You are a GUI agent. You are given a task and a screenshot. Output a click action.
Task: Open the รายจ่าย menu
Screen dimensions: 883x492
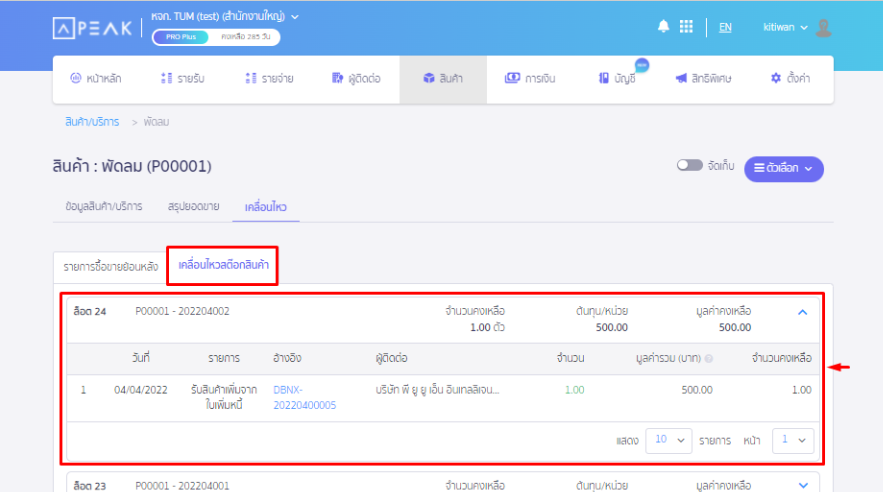tap(269, 79)
